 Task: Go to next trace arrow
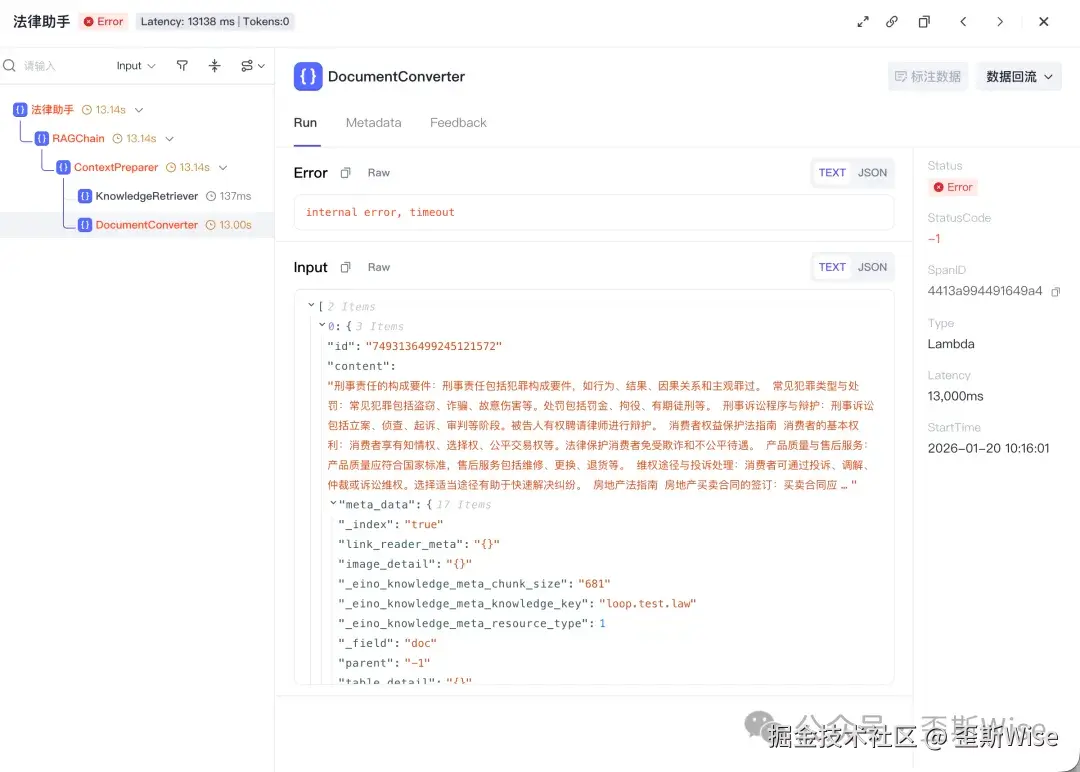999,22
